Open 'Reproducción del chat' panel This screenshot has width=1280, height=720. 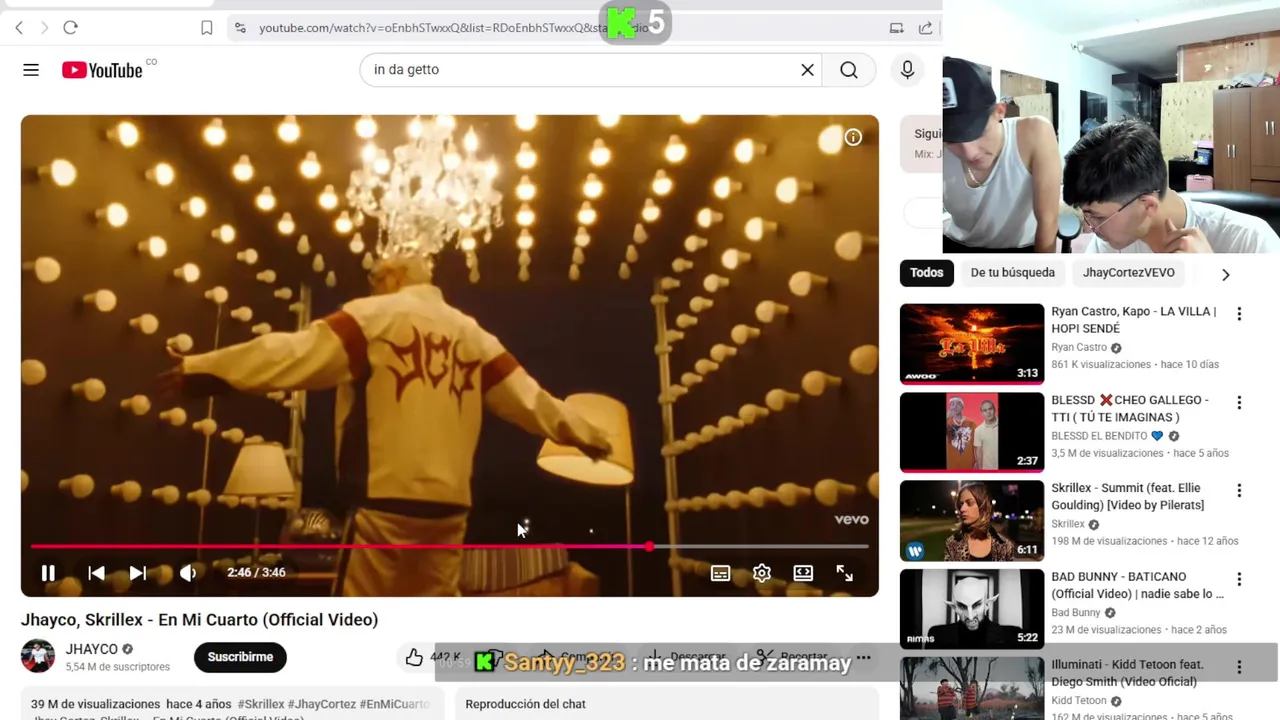tap(525, 704)
